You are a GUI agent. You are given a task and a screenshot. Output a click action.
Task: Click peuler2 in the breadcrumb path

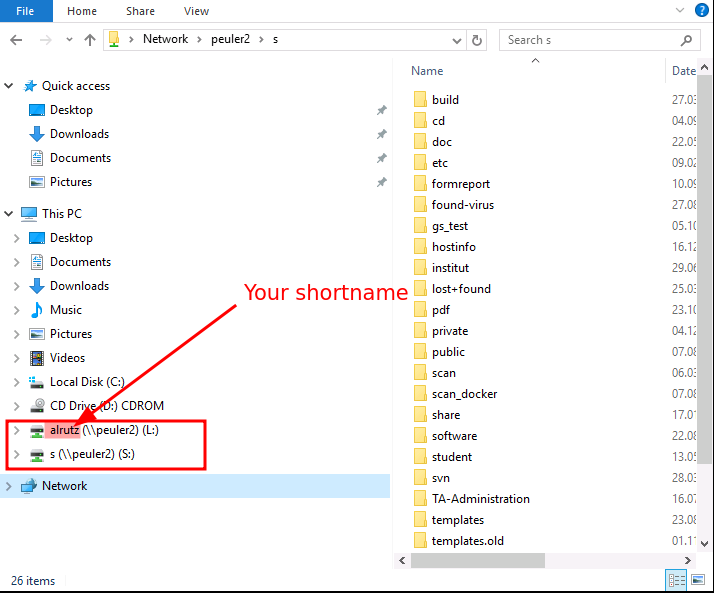[230, 39]
